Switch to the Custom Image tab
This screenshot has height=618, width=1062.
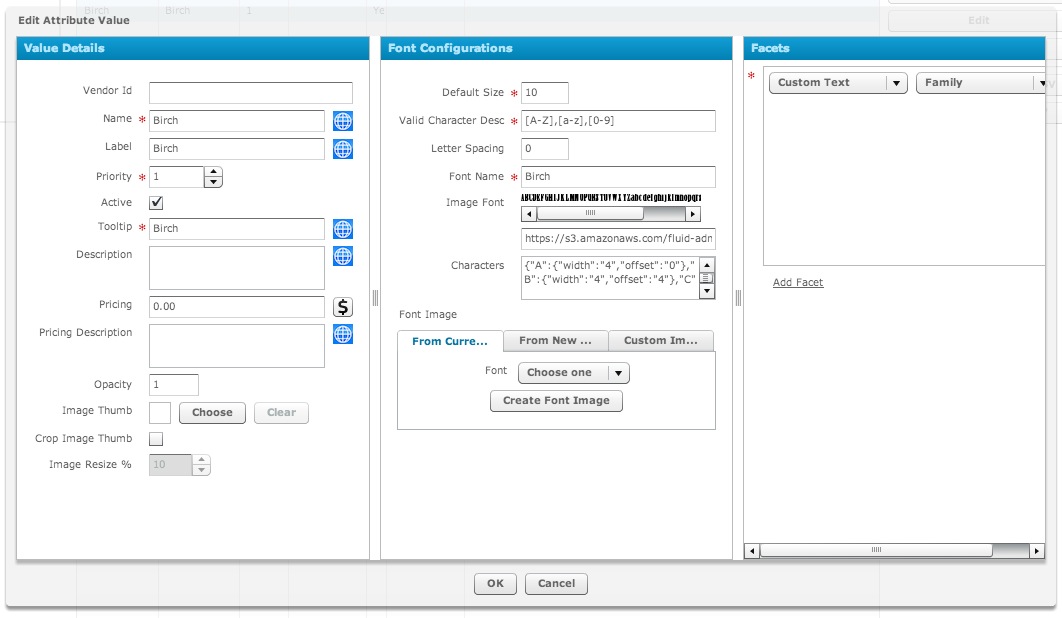(x=661, y=340)
